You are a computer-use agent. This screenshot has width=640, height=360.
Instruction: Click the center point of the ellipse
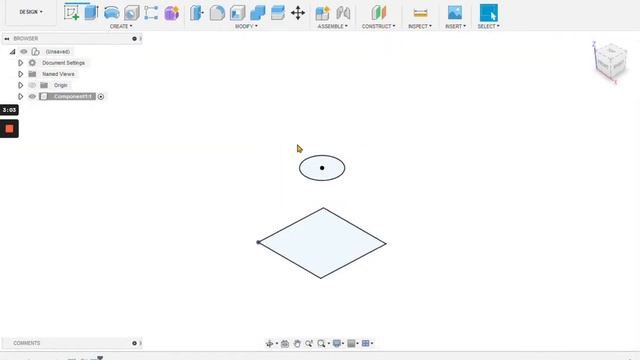[322, 168]
